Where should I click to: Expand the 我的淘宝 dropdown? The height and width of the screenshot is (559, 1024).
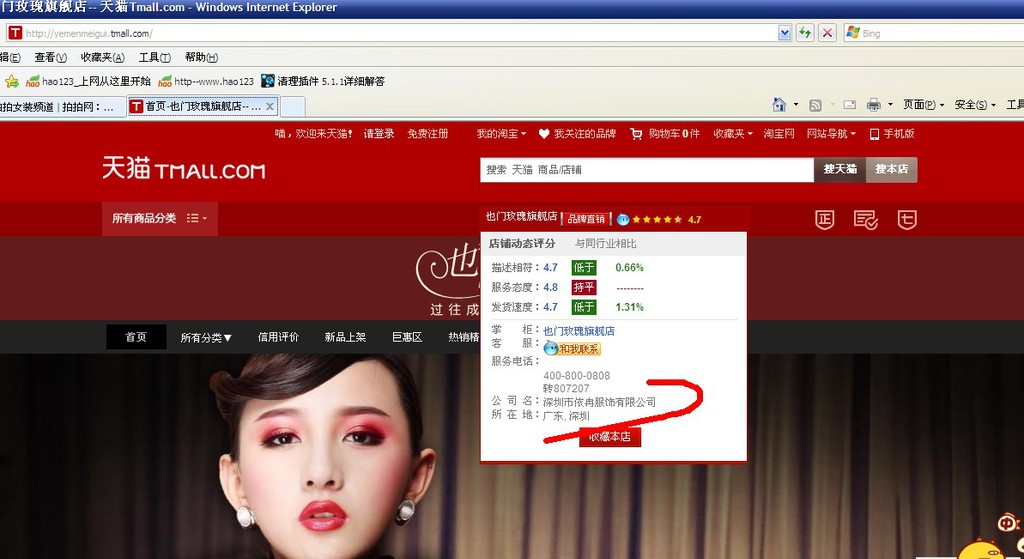[501, 134]
